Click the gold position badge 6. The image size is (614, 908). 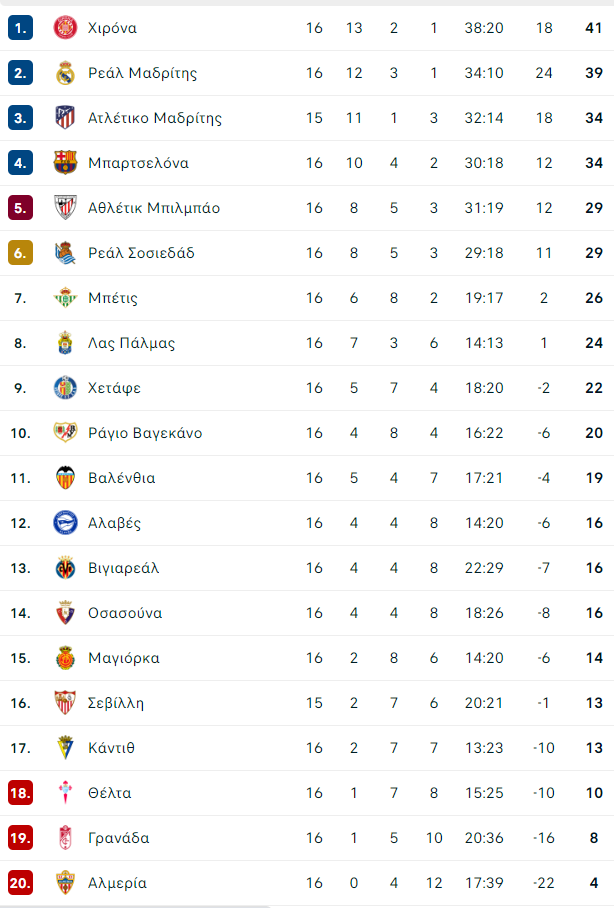click(x=20, y=253)
